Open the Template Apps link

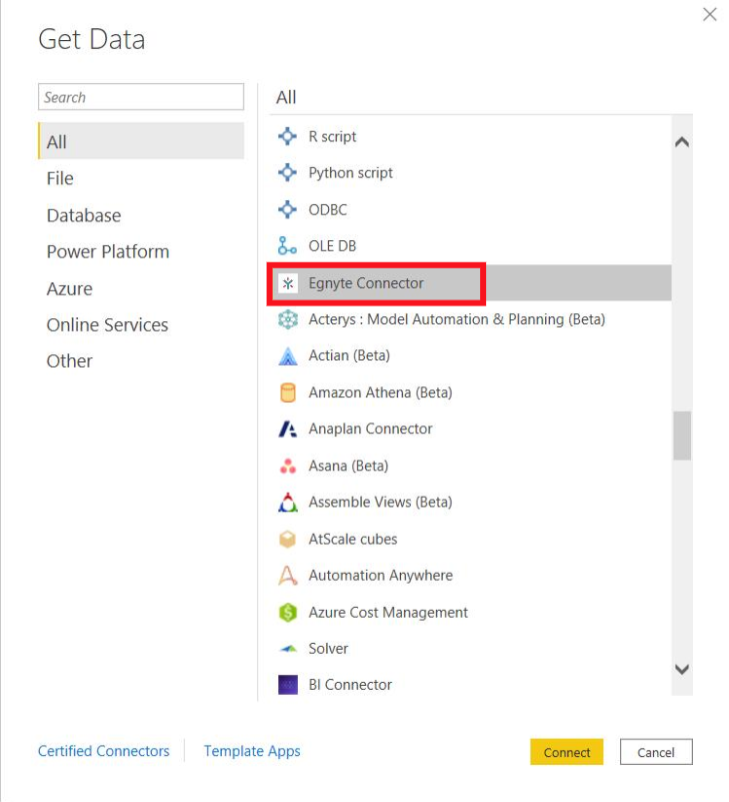[x=252, y=751]
